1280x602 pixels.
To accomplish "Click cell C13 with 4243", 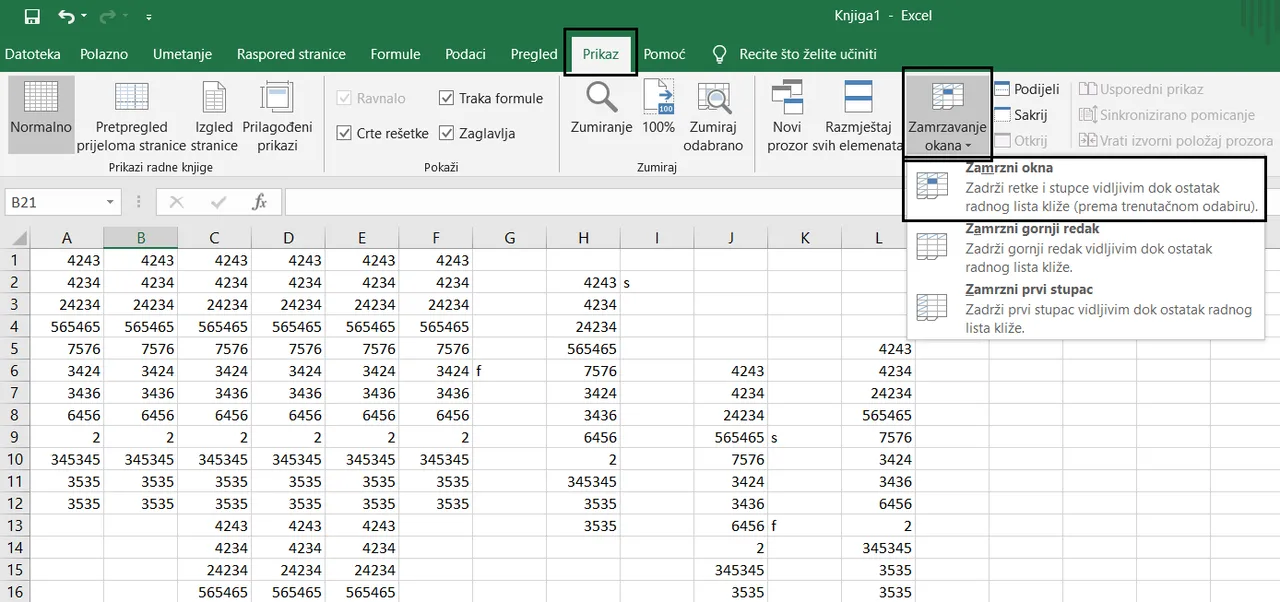I will pyautogui.click(x=215, y=525).
